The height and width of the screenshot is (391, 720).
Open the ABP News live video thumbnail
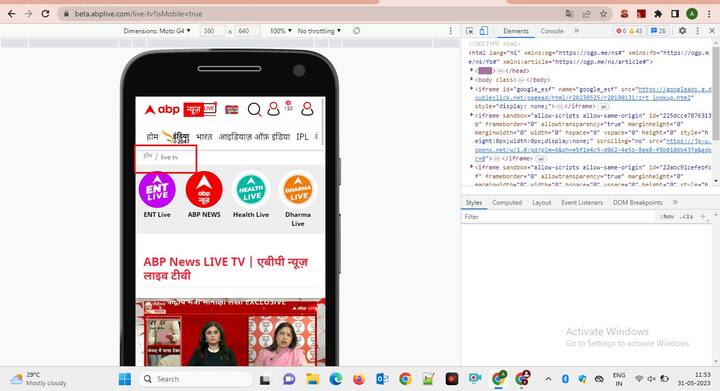[231, 332]
